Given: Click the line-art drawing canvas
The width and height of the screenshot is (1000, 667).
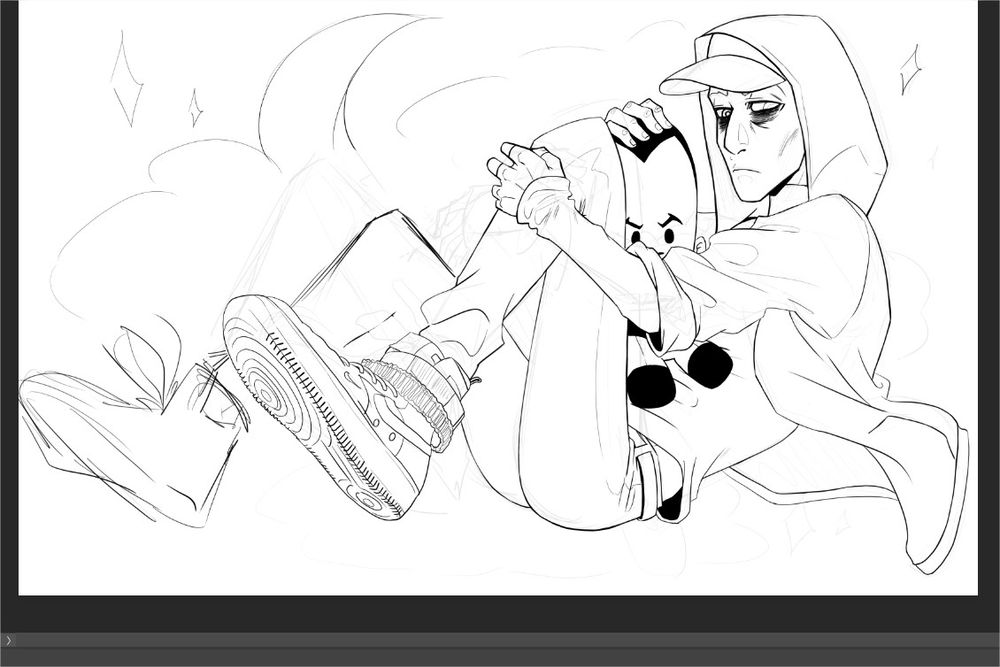Looking at the screenshot, I should [x=498, y=297].
